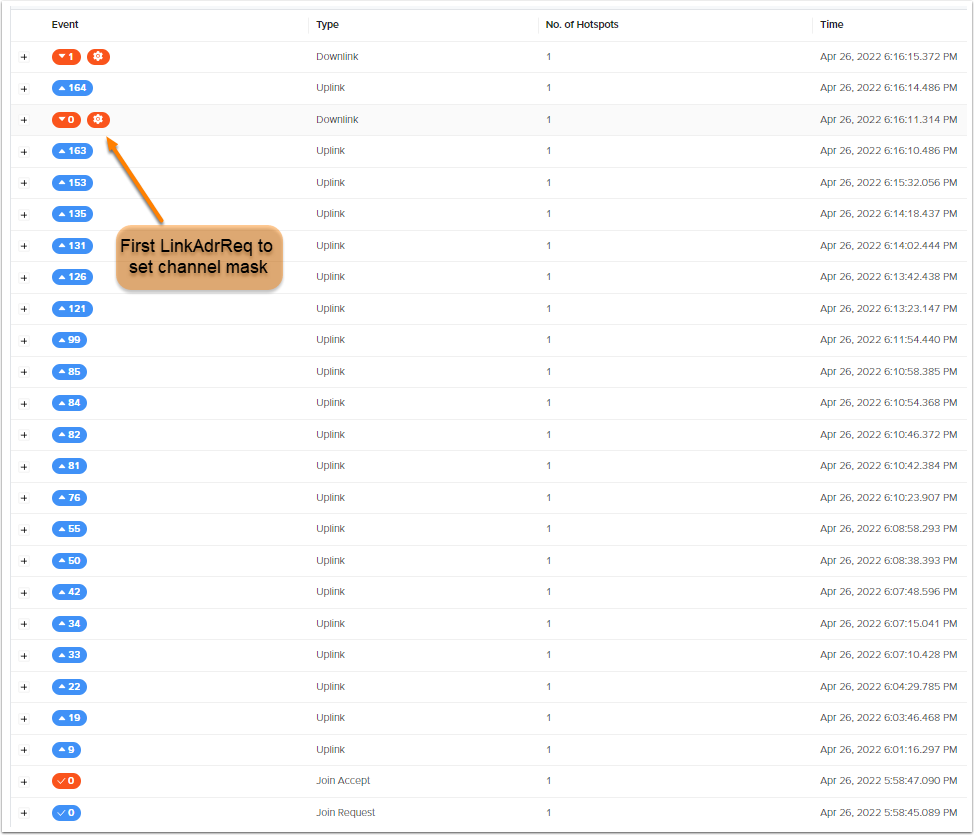Expand the row for uplink event 135

[x=23, y=214]
